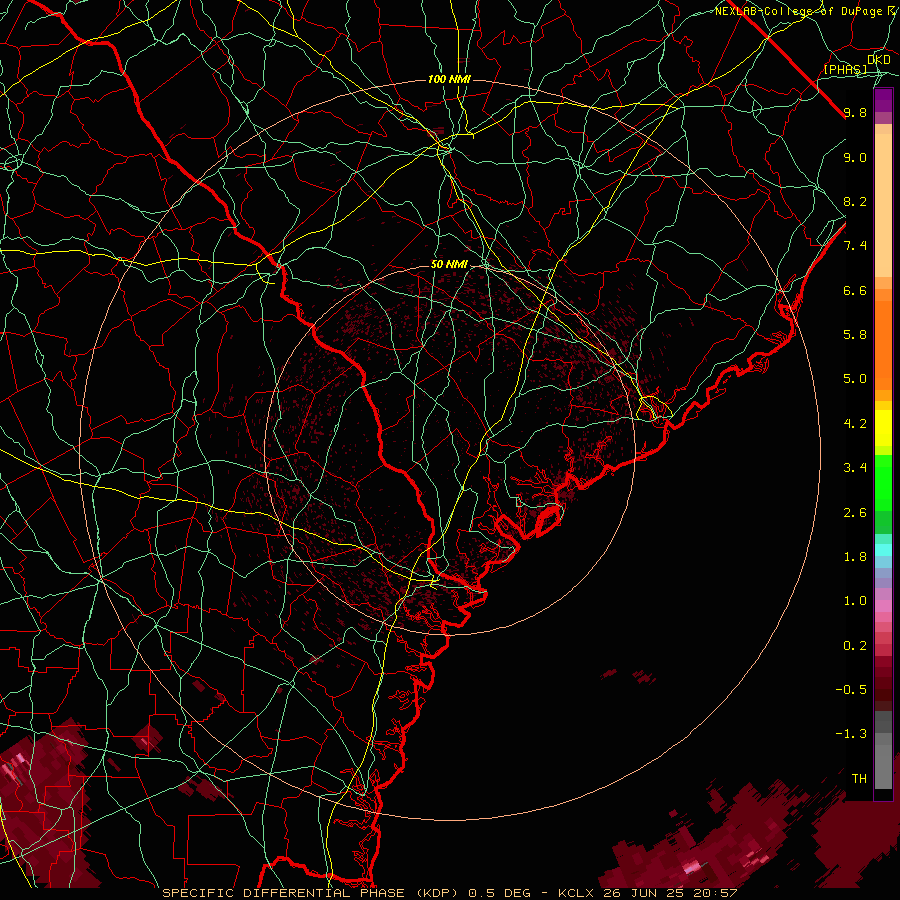Click the bright green color bar segment
The width and height of the screenshot is (900, 900).
(x=883, y=485)
